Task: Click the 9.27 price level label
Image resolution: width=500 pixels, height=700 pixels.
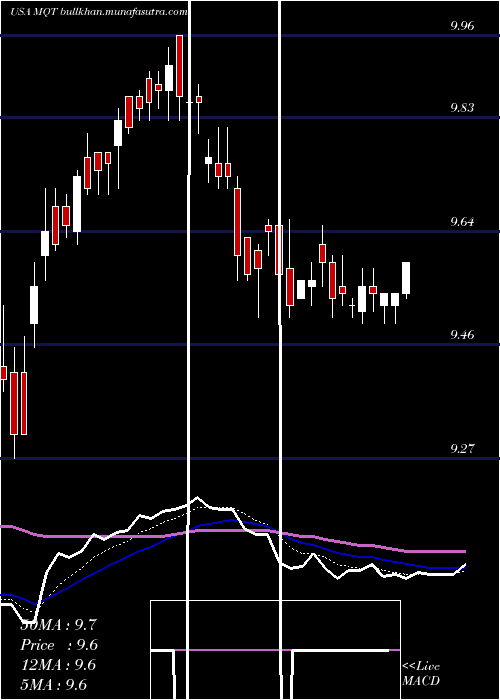Action: 462,449
